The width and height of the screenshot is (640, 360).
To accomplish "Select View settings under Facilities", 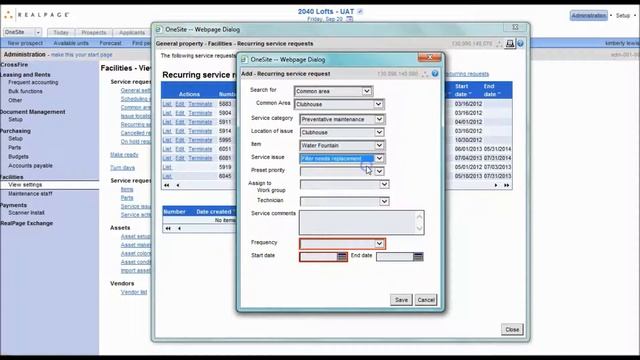I will pyautogui.click(x=25, y=184).
